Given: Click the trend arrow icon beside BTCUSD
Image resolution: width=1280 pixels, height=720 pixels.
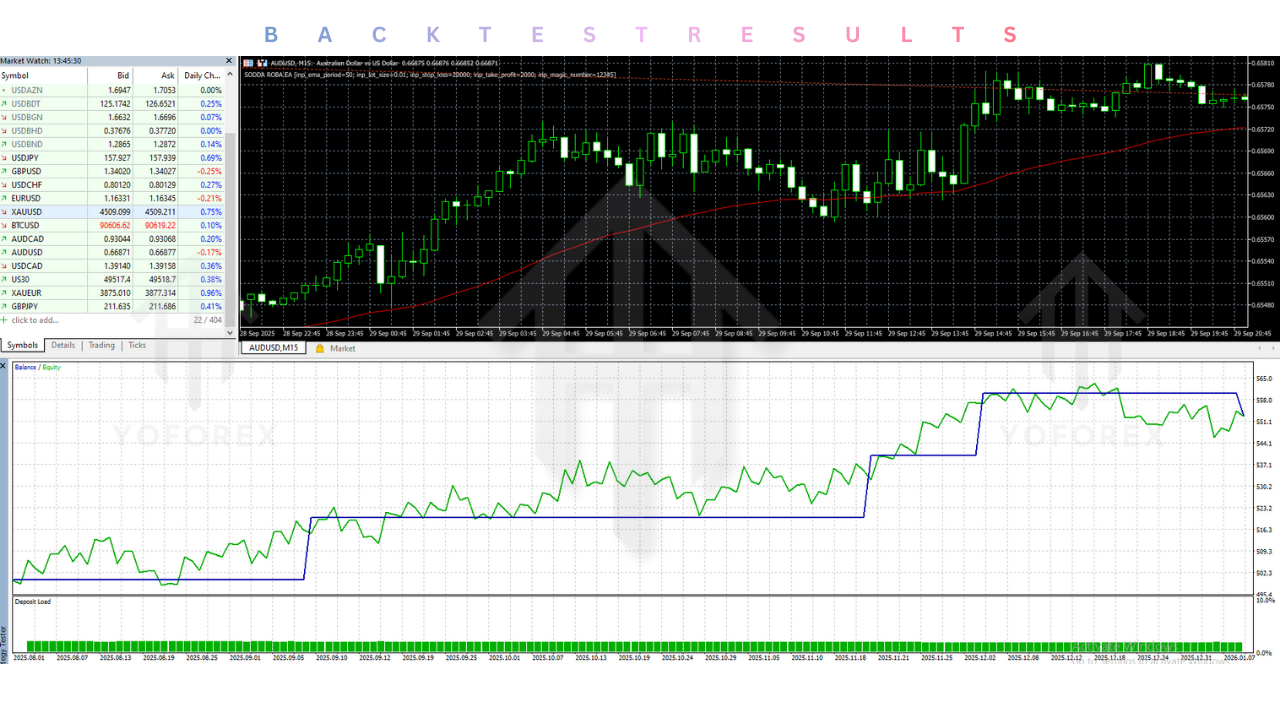Looking at the screenshot, I should pyautogui.click(x=6, y=224).
